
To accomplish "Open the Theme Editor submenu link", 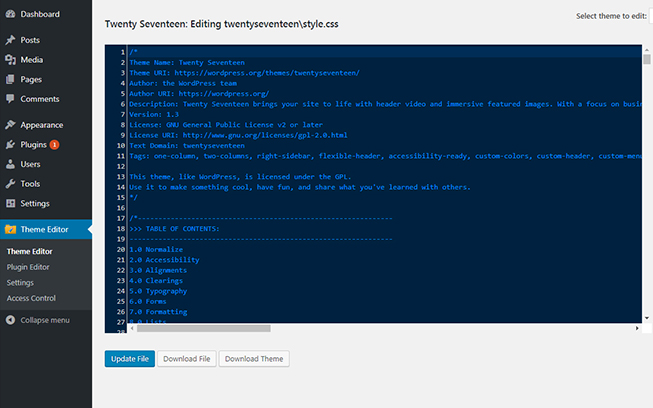I will (30, 251).
